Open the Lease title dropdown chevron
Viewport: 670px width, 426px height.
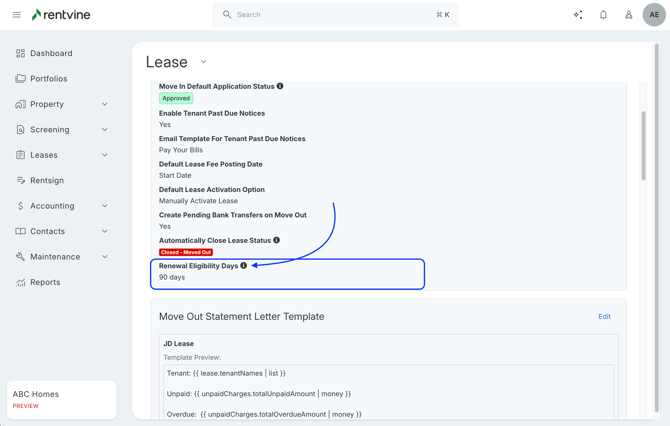(x=203, y=62)
